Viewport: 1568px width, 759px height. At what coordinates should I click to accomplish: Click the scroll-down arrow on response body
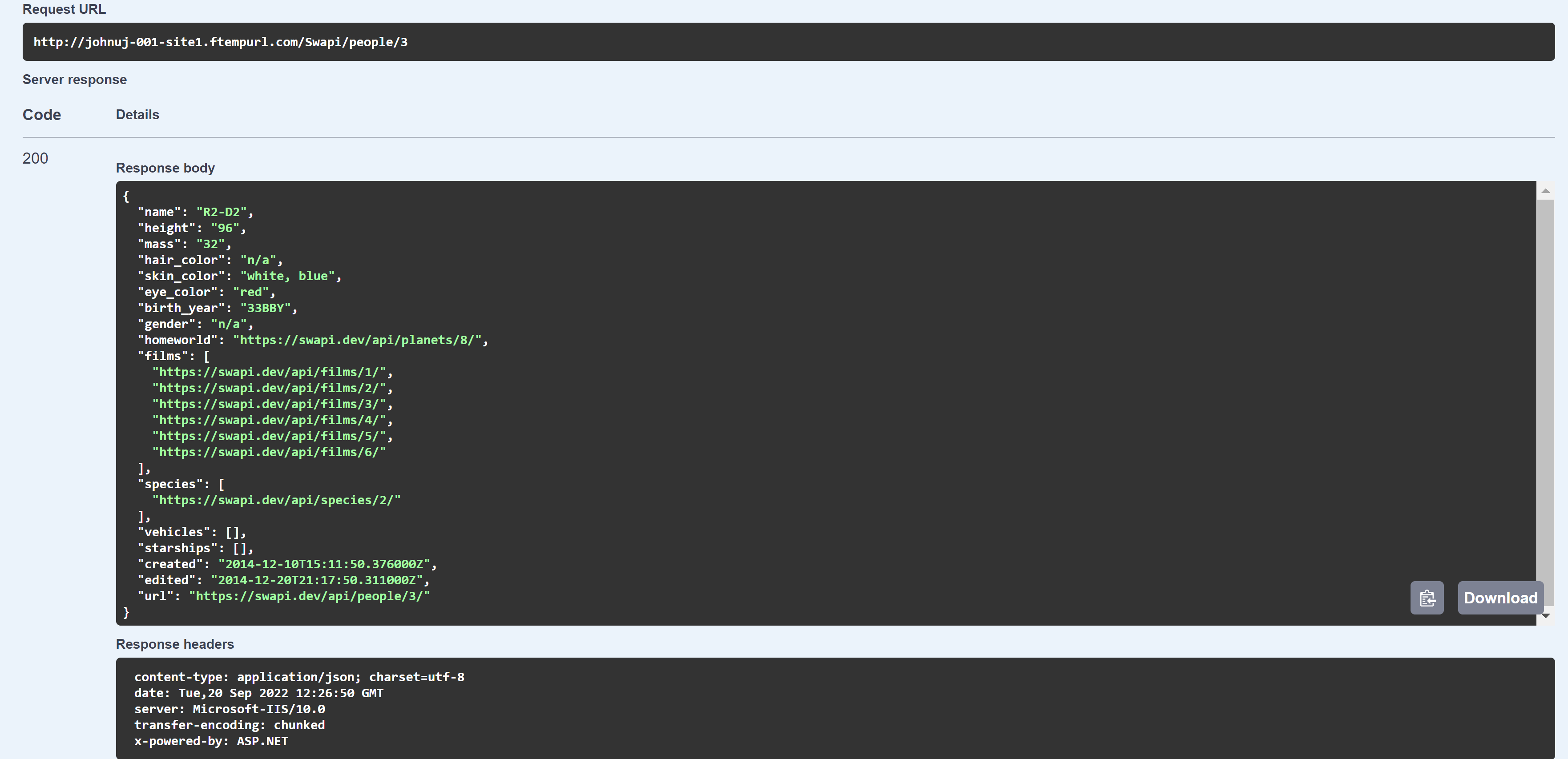coord(1546,615)
